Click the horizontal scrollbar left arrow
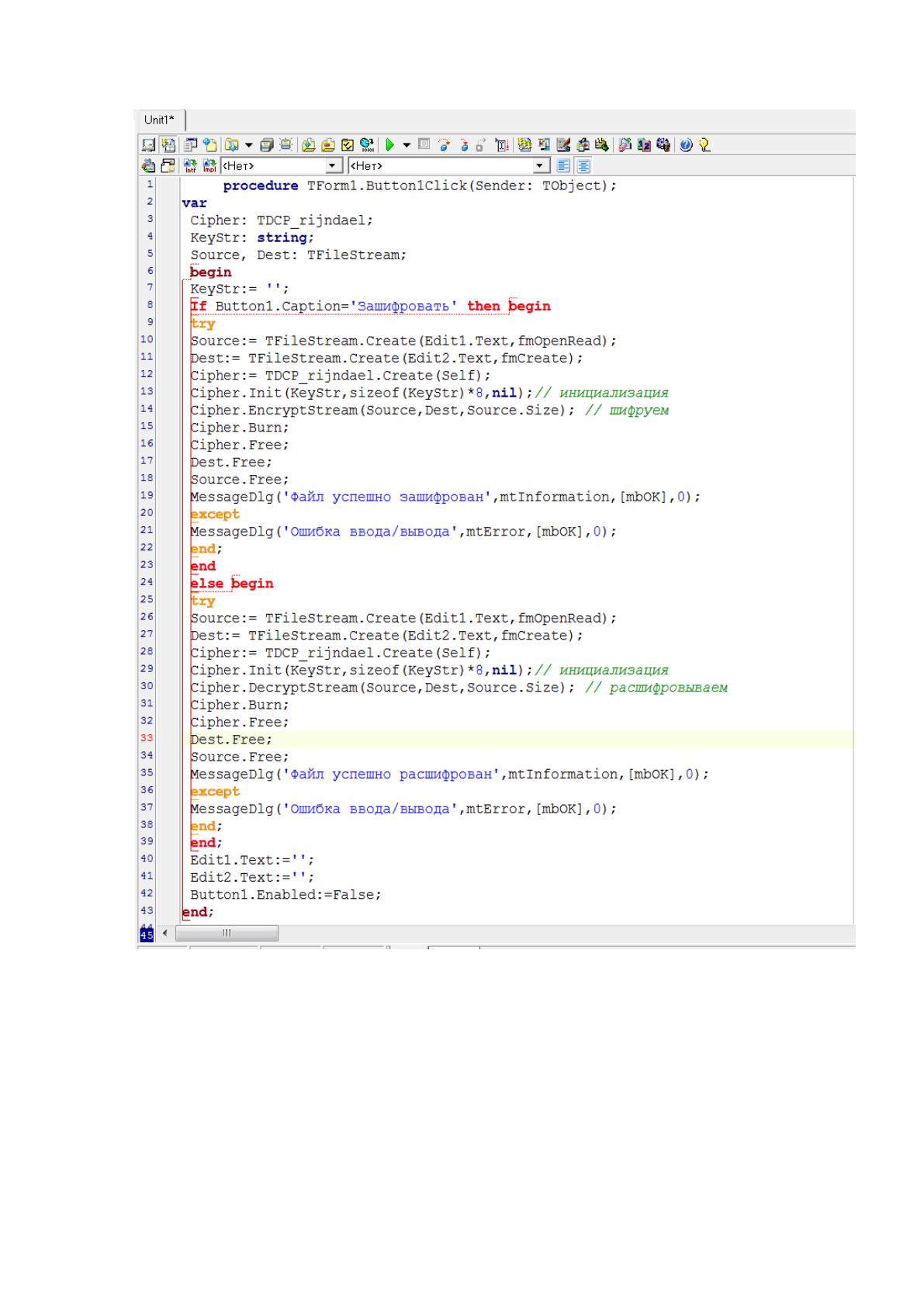 pyautogui.click(x=165, y=933)
